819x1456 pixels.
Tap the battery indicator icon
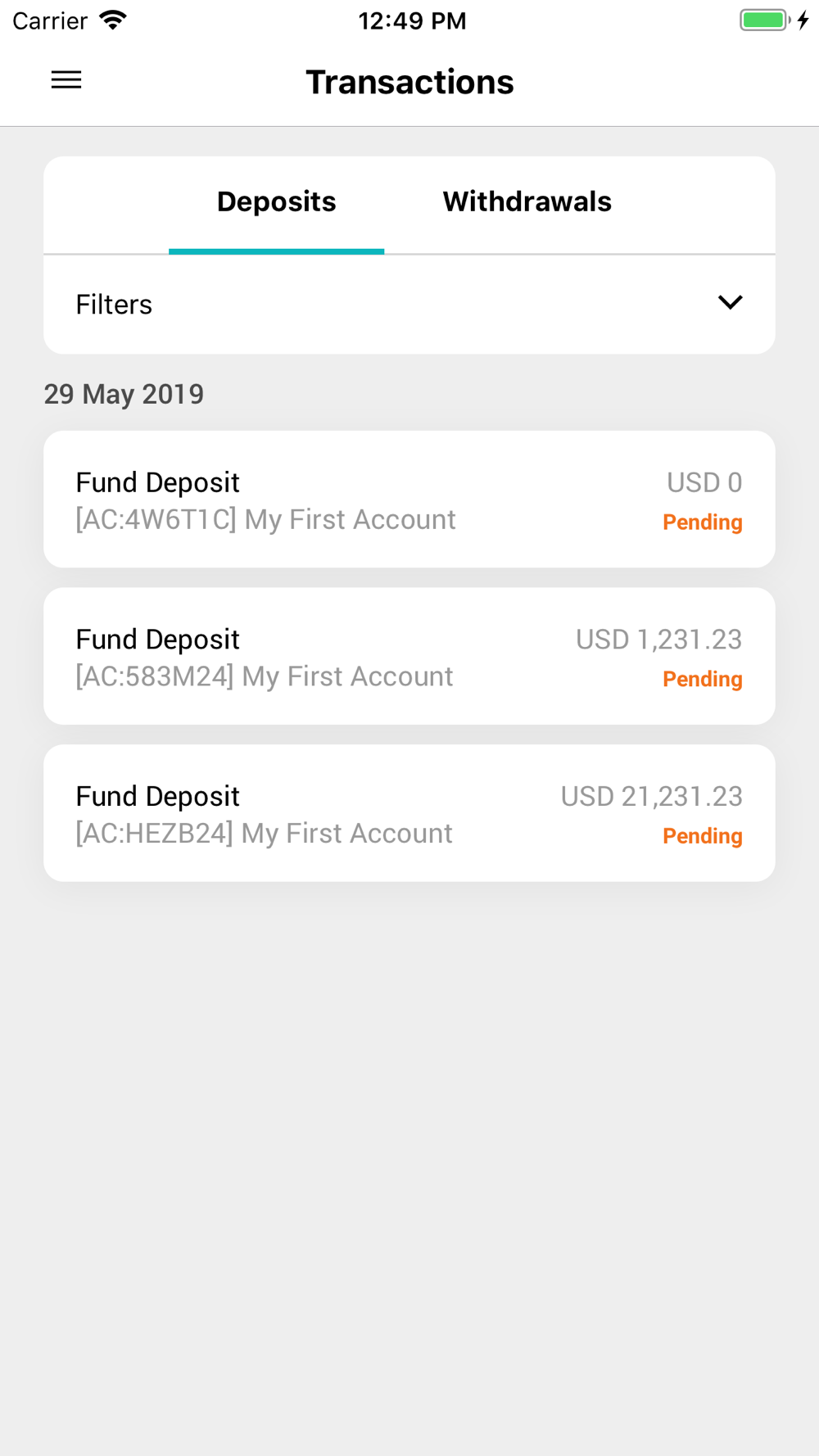pos(765,20)
